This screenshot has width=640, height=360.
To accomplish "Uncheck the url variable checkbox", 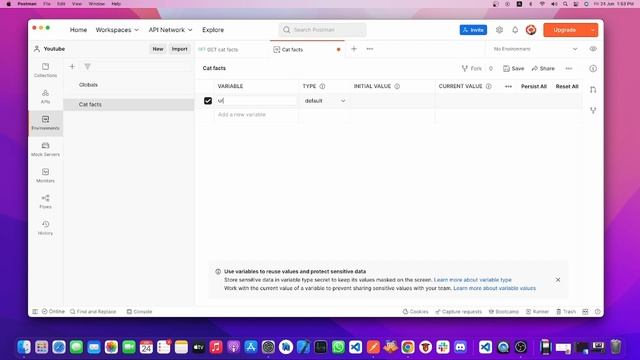I will (x=208, y=101).
